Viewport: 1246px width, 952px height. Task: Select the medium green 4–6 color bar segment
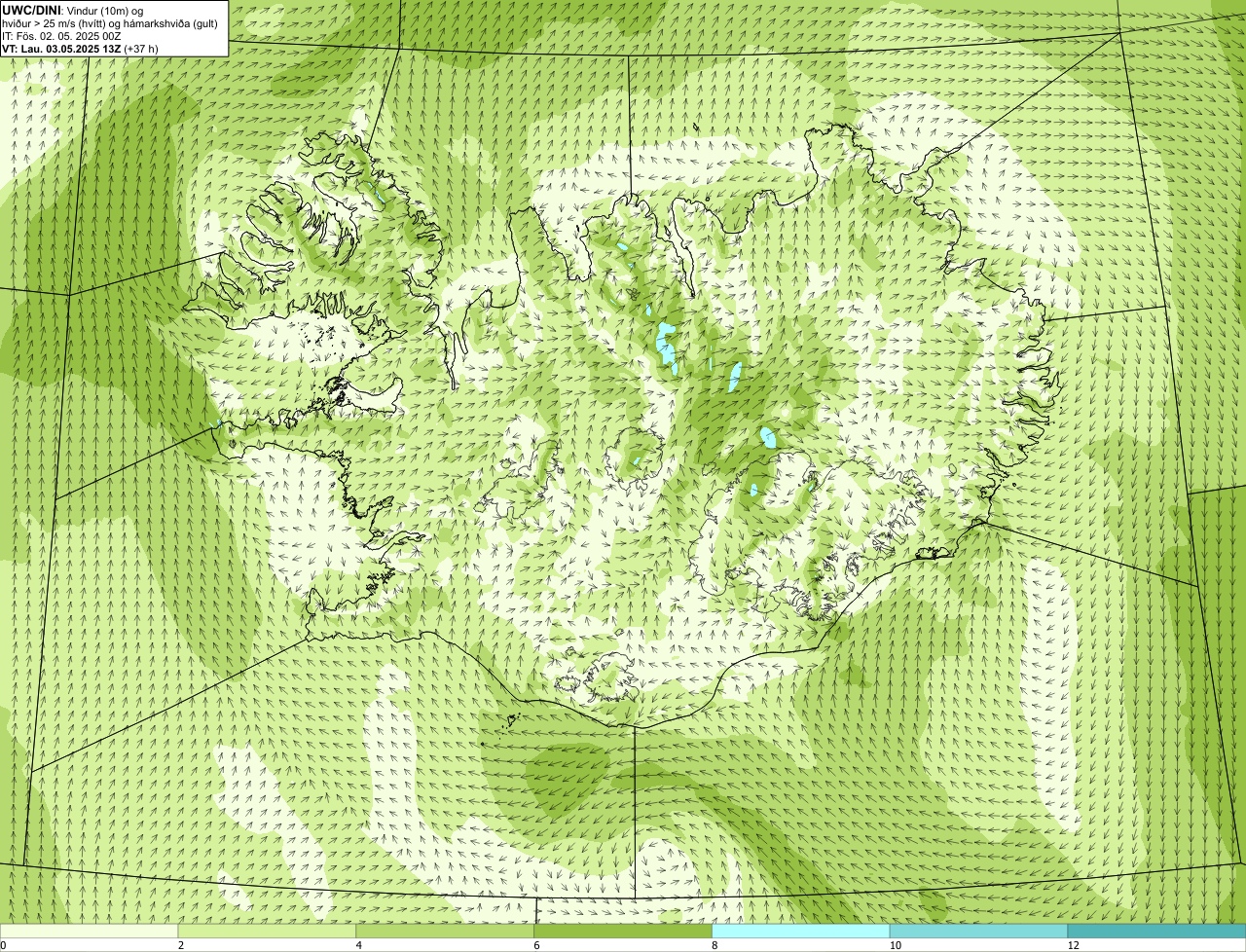445,931
